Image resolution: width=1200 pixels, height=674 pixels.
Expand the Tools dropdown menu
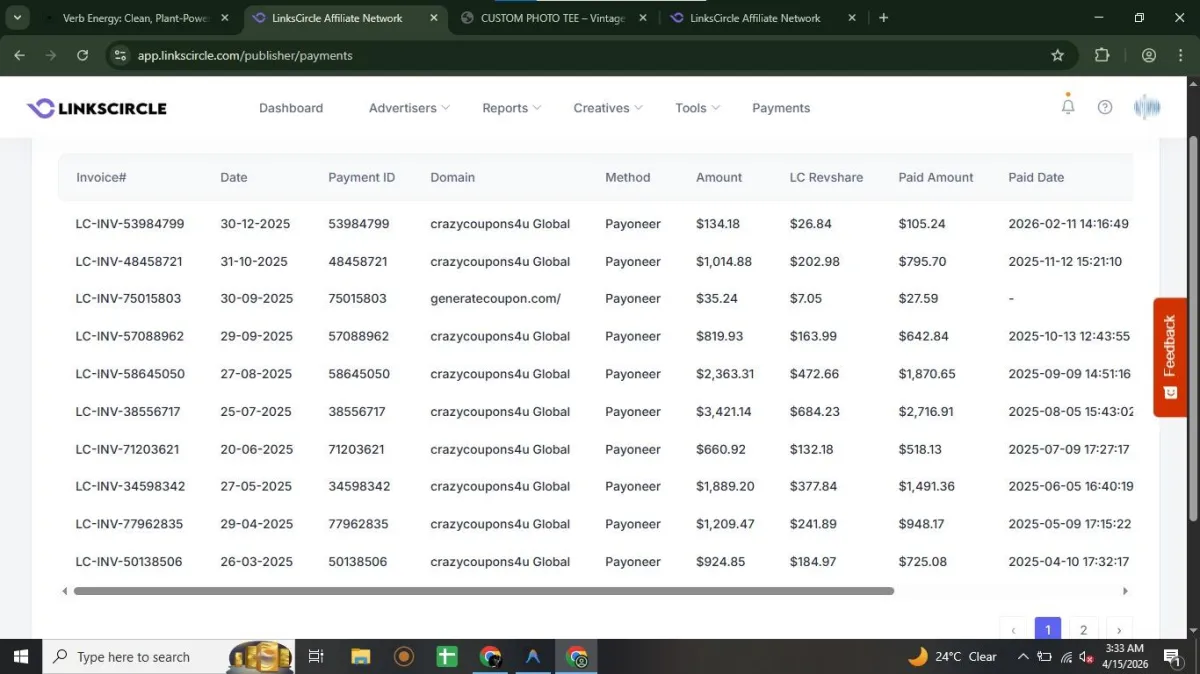coord(697,108)
